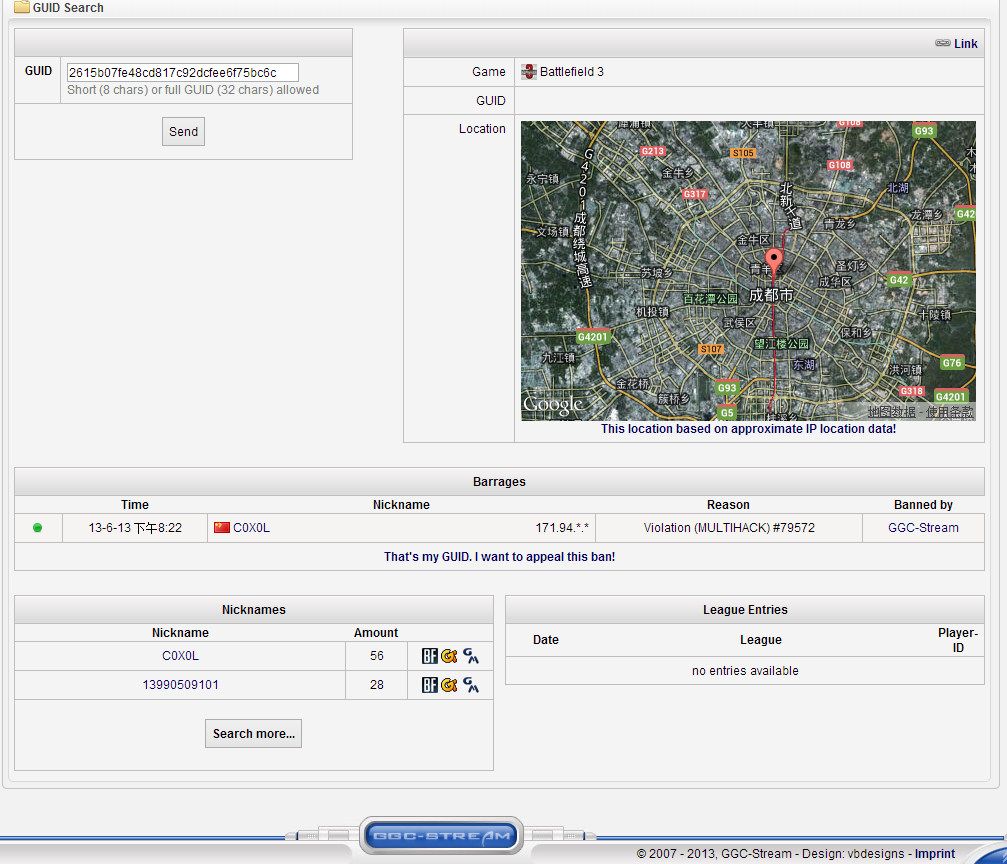This screenshot has width=1007, height=864.
Task: Open the Imprint link in the footer
Action: coord(934,854)
